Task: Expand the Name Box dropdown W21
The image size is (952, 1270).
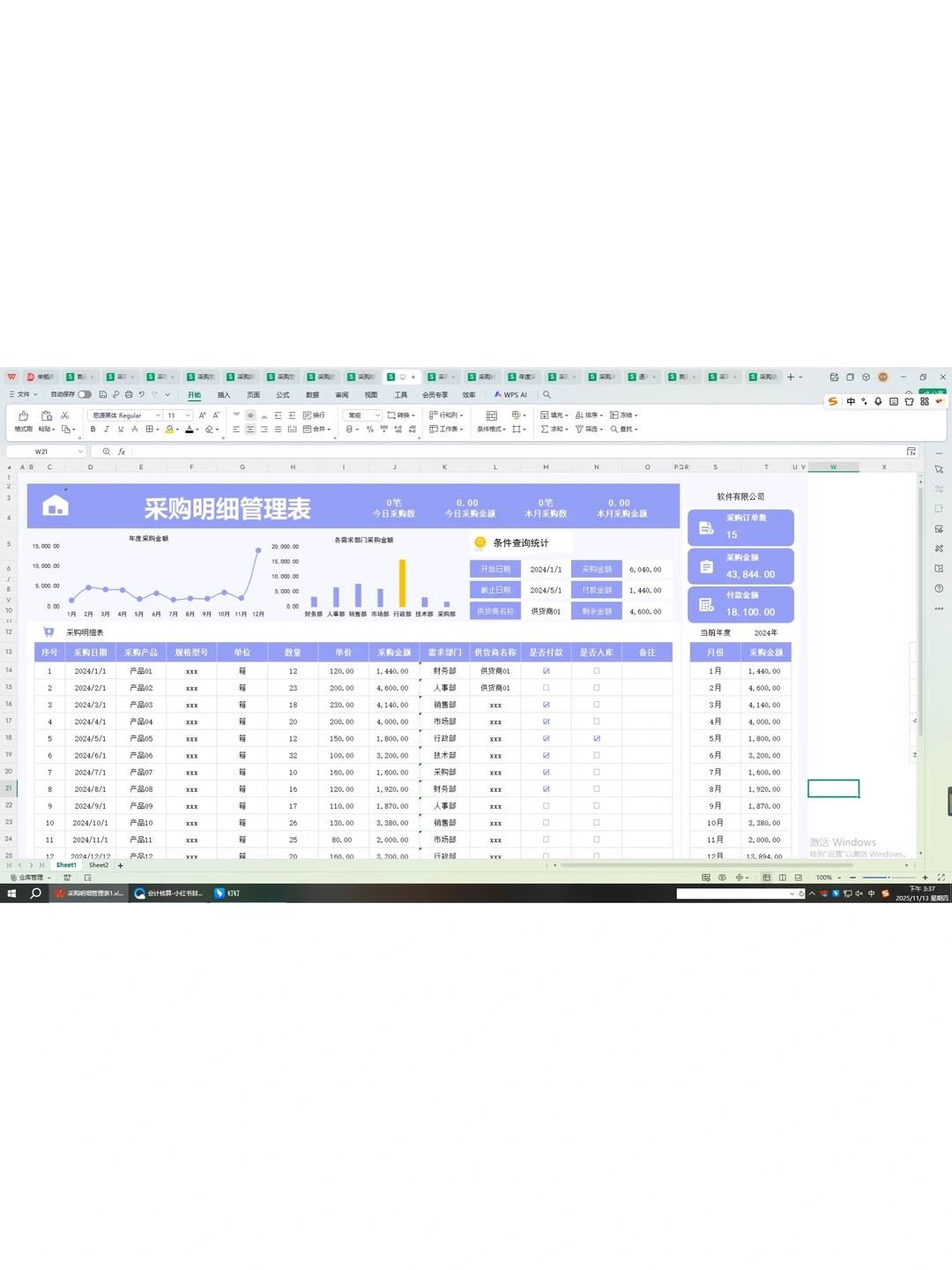Action: [x=80, y=452]
